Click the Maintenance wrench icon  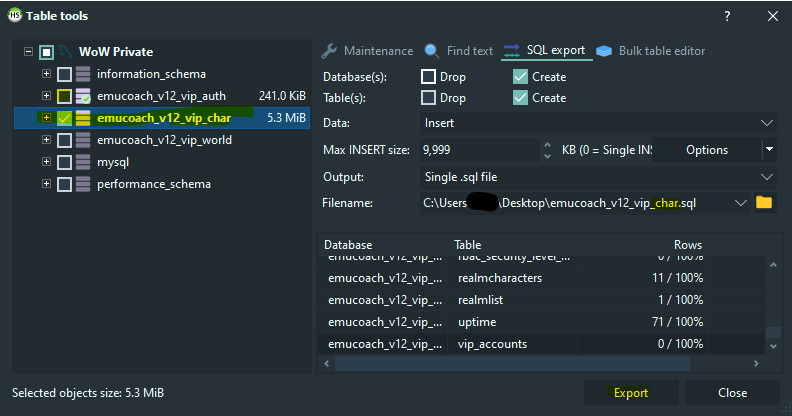click(331, 51)
